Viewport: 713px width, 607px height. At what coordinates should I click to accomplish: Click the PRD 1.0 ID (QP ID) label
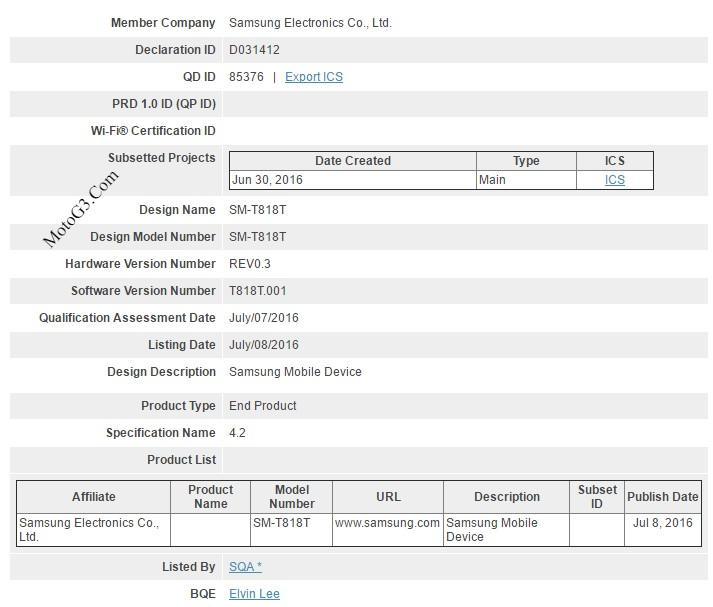click(x=164, y=104)
